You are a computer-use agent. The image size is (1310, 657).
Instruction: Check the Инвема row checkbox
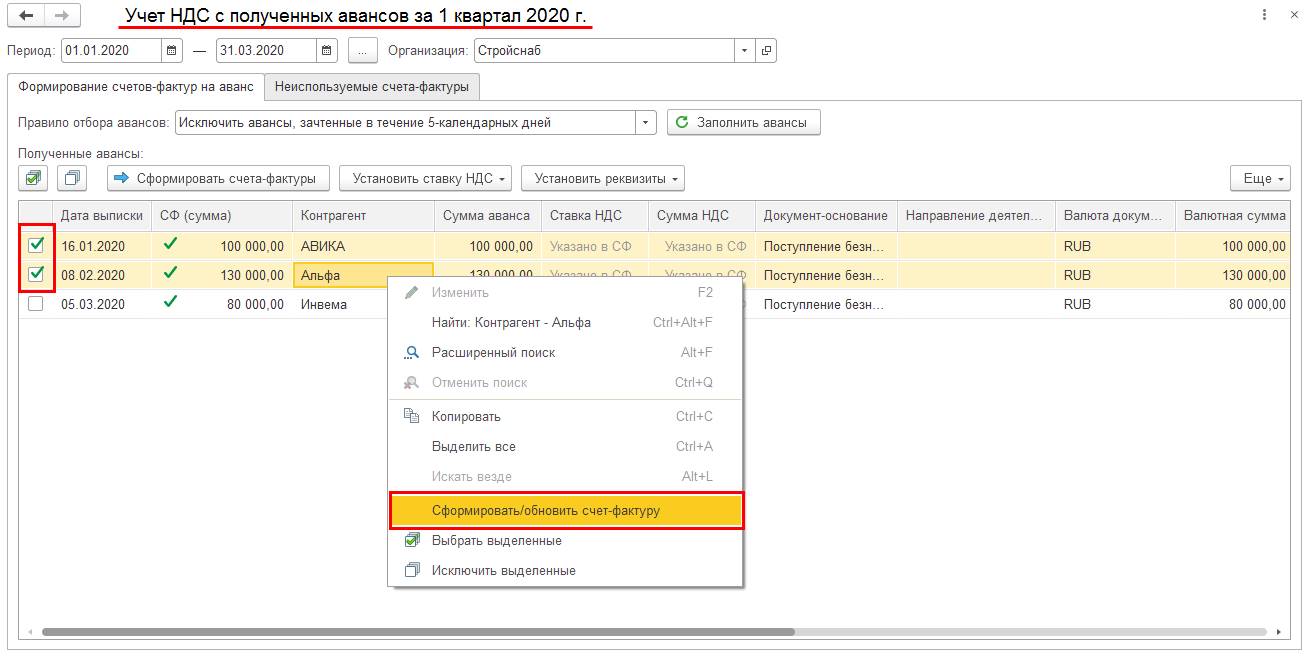pos(36,304)
